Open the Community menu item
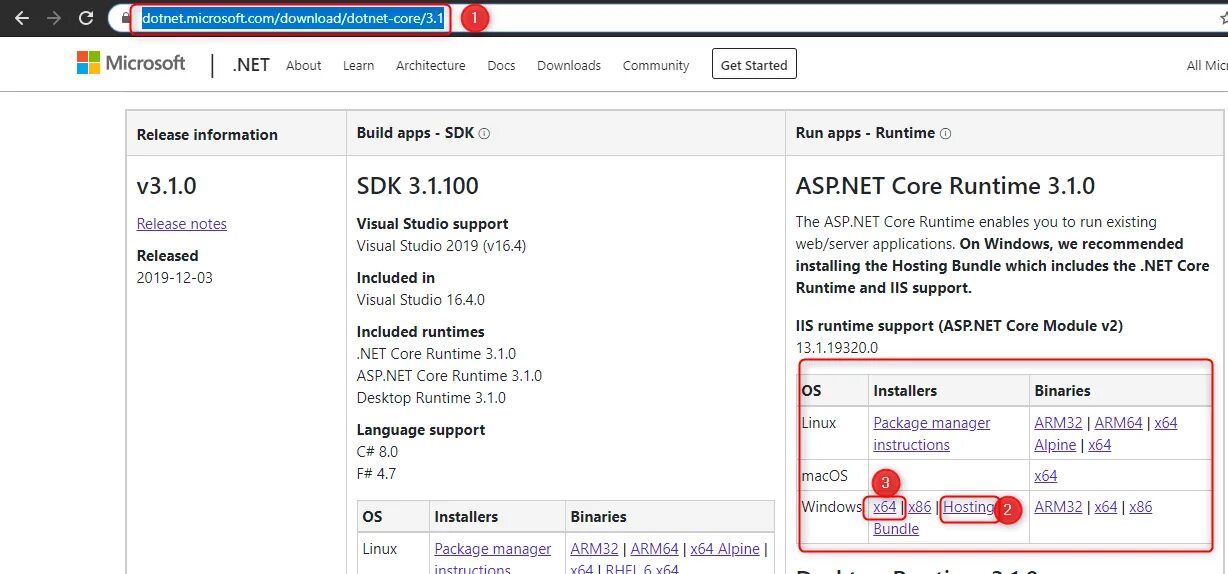The width and height of the screenshot is (1228, 574). pyautogui.click(x=656, y=65)
